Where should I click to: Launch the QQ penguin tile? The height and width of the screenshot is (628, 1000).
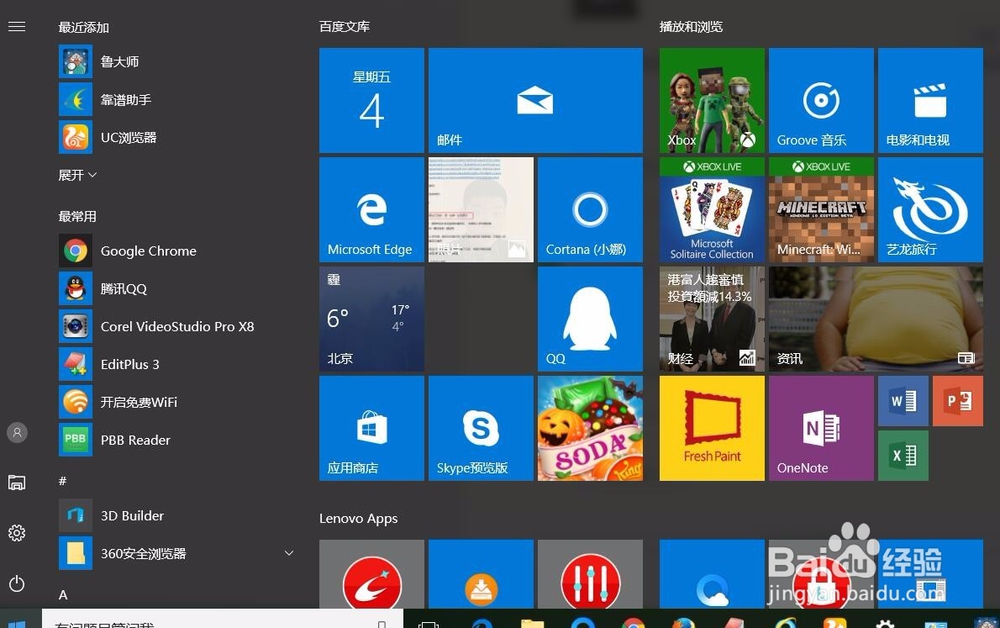click(591, 319)
